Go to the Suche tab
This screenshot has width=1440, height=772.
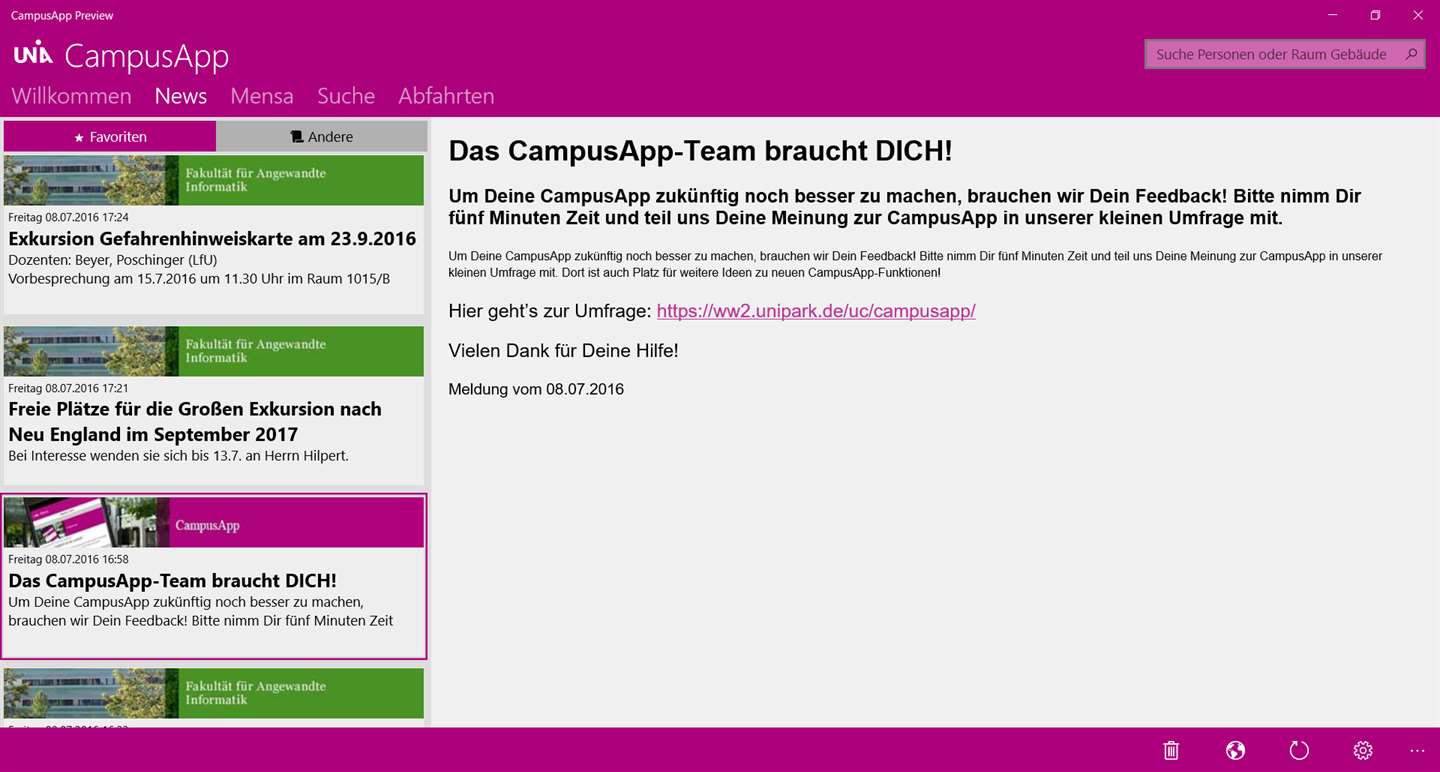346,96
